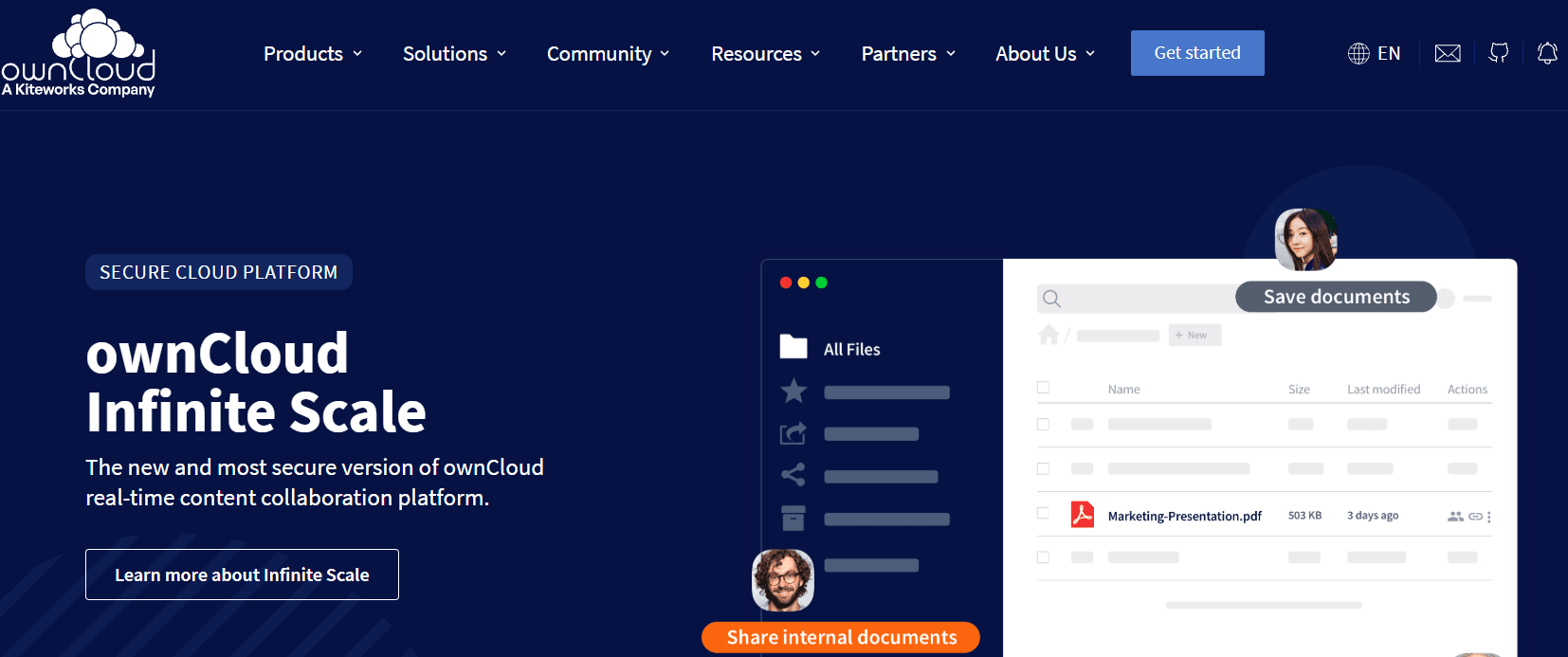Screen dimensions: 1568x657
Task: Open the envelope contact icon
Action: pyautogui.click(x=1448, y=53)
